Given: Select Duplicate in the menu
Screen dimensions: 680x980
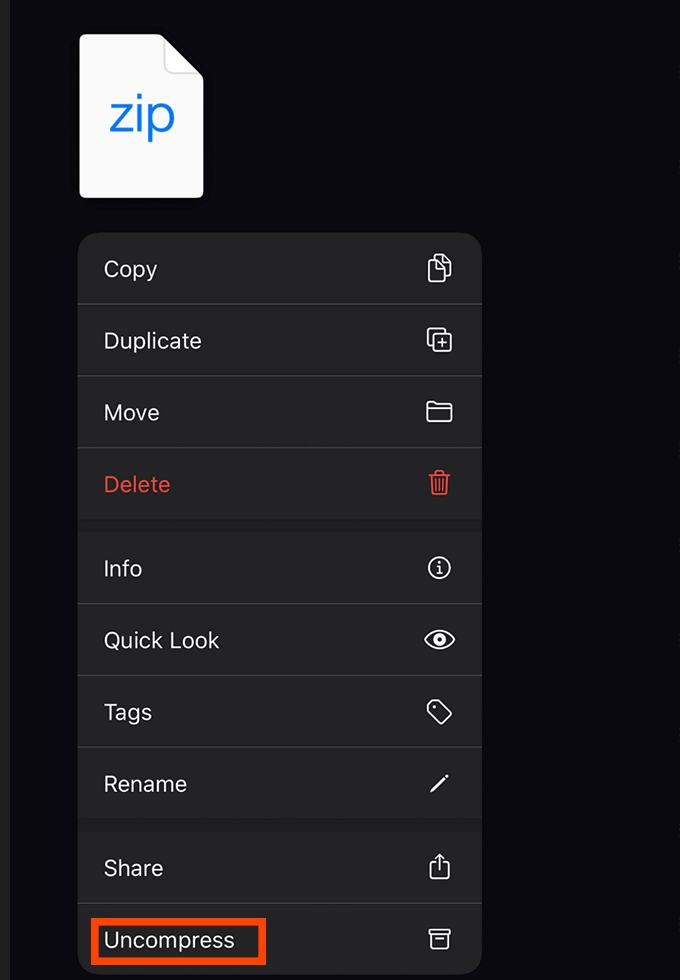Looking at the screenshot, I should pos(153,341).
